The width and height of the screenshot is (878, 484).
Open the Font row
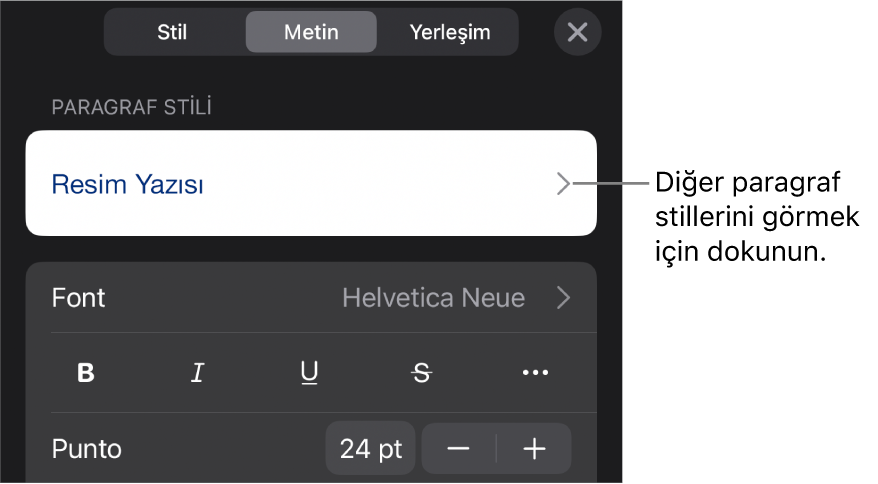tap(311, 297)
